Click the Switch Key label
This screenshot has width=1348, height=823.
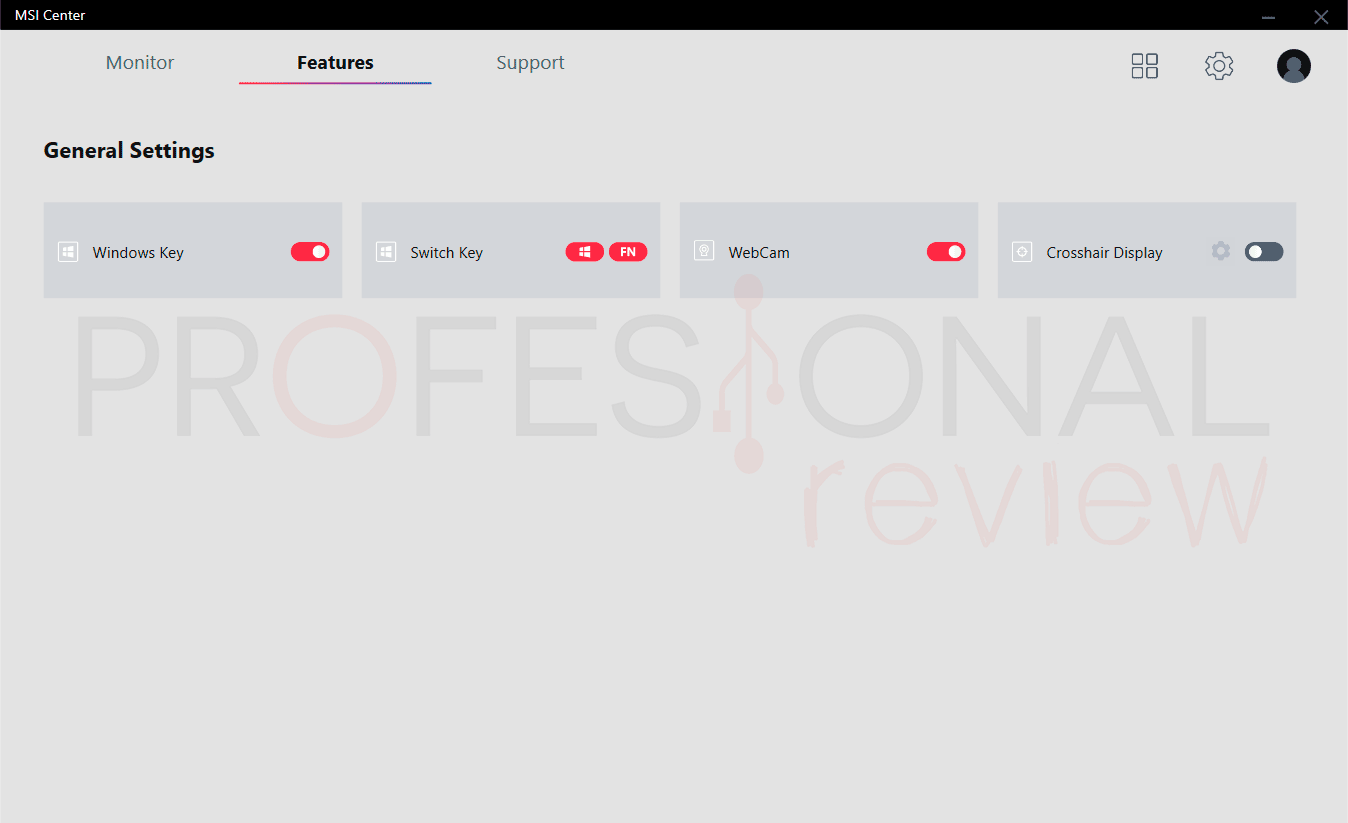tap(446, 253)
